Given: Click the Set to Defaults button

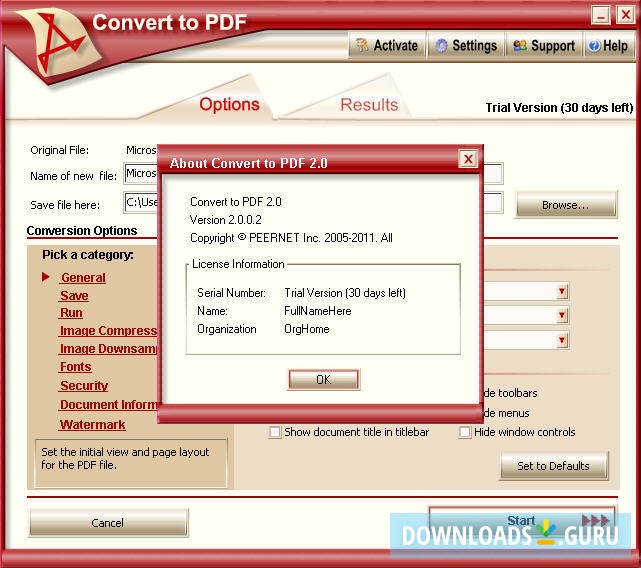Looking at the screenshot, I should [554, 466].
